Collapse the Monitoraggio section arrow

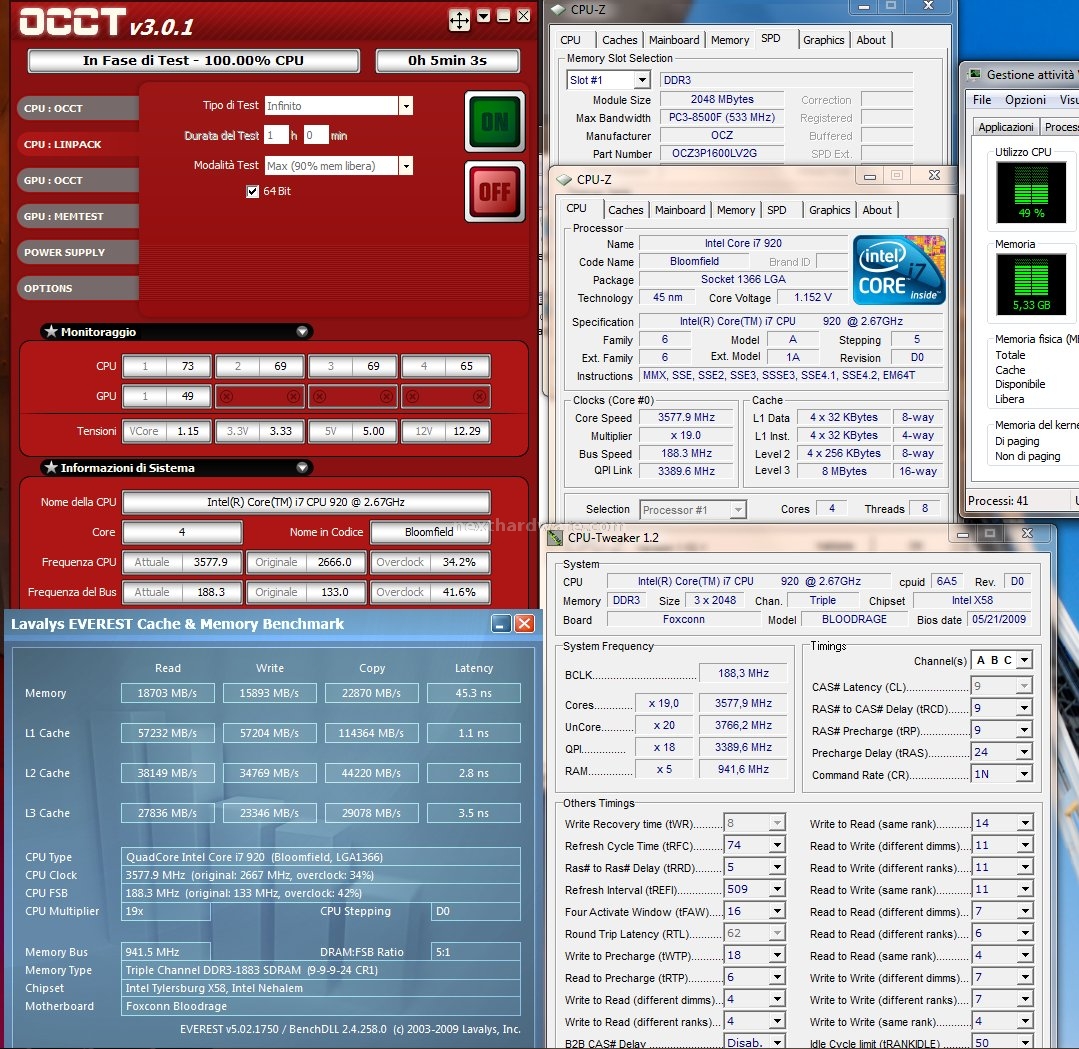tap(302, 332)
